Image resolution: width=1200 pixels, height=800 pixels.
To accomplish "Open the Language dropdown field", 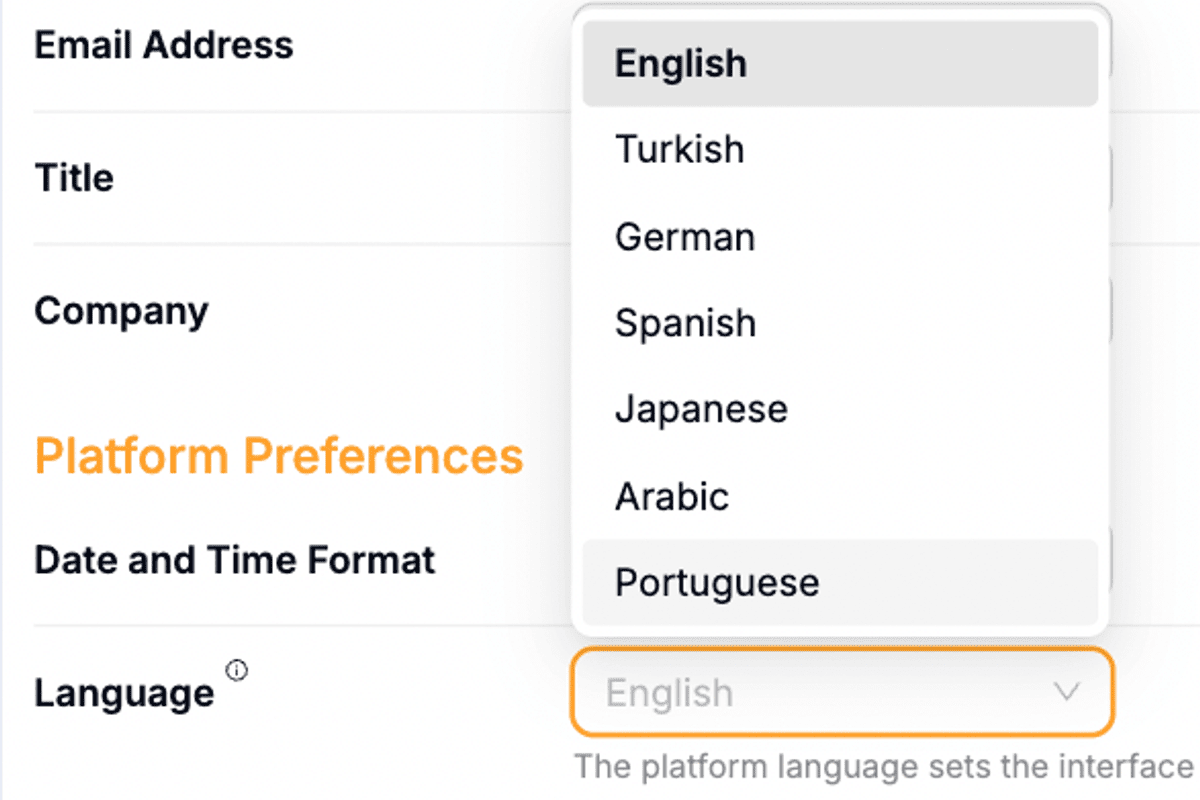I will point(840,692).
